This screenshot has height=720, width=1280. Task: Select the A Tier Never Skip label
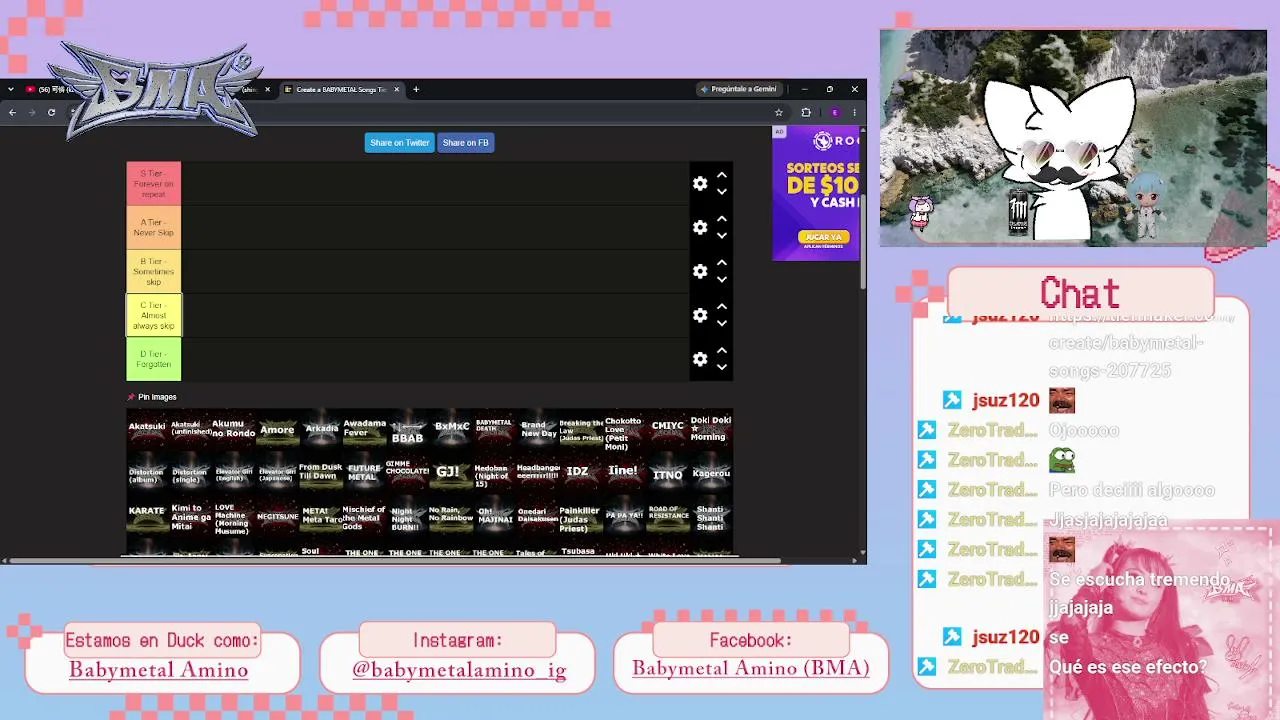point(154,227)
